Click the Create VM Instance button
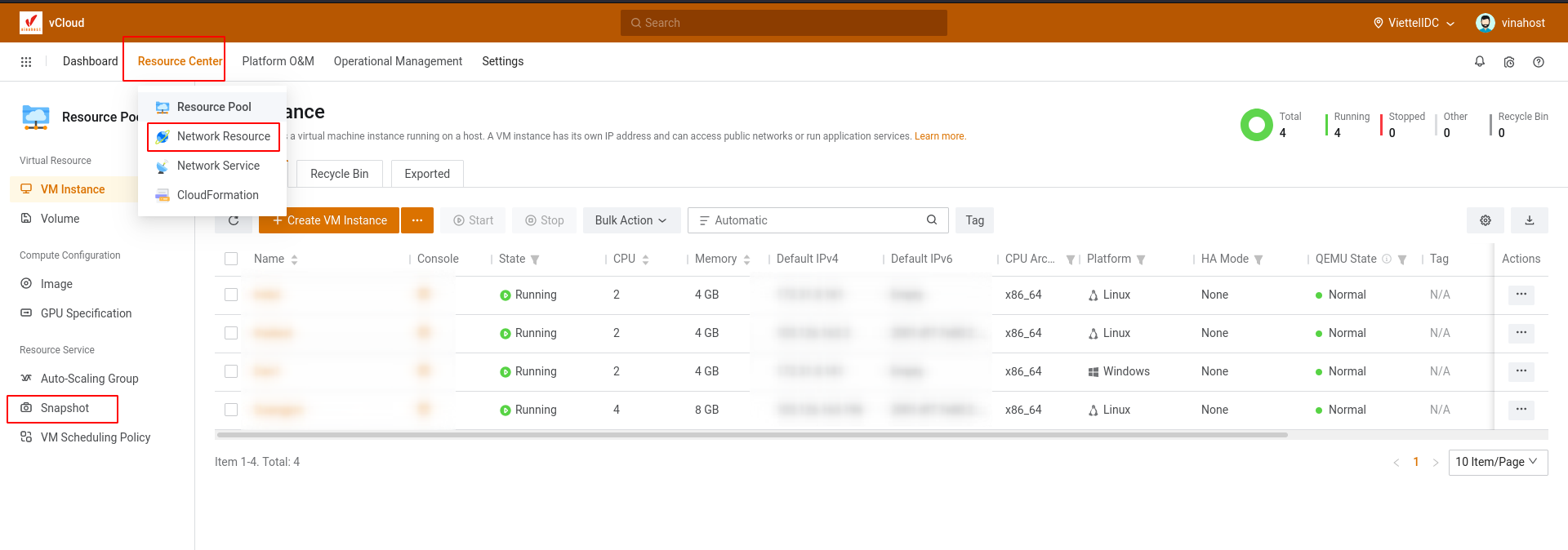1568x550 pixels. pyautogui.click(x=329, y=220)
